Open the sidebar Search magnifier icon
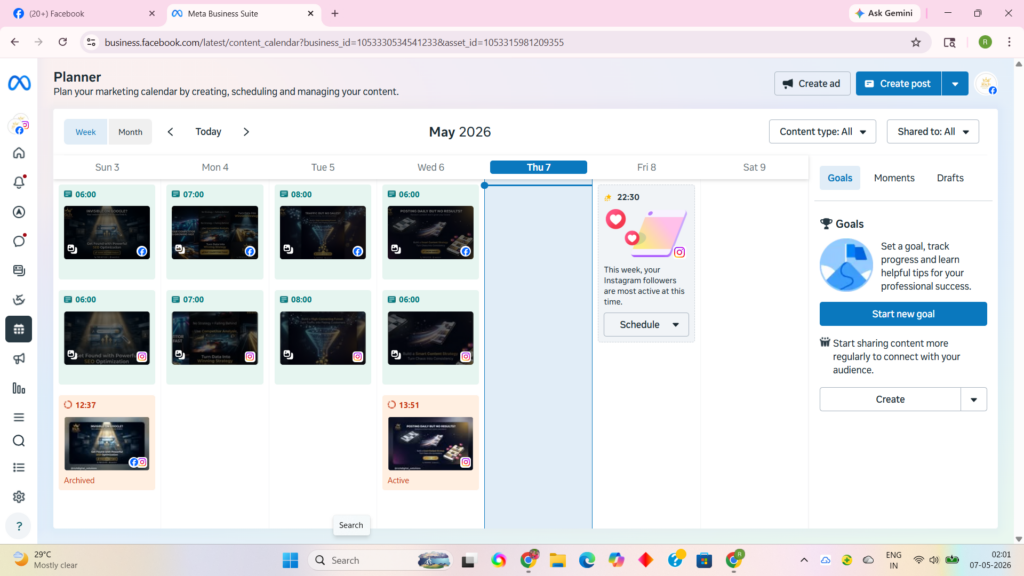Screen dimensions: 1024x576 [x=19, y=441]
